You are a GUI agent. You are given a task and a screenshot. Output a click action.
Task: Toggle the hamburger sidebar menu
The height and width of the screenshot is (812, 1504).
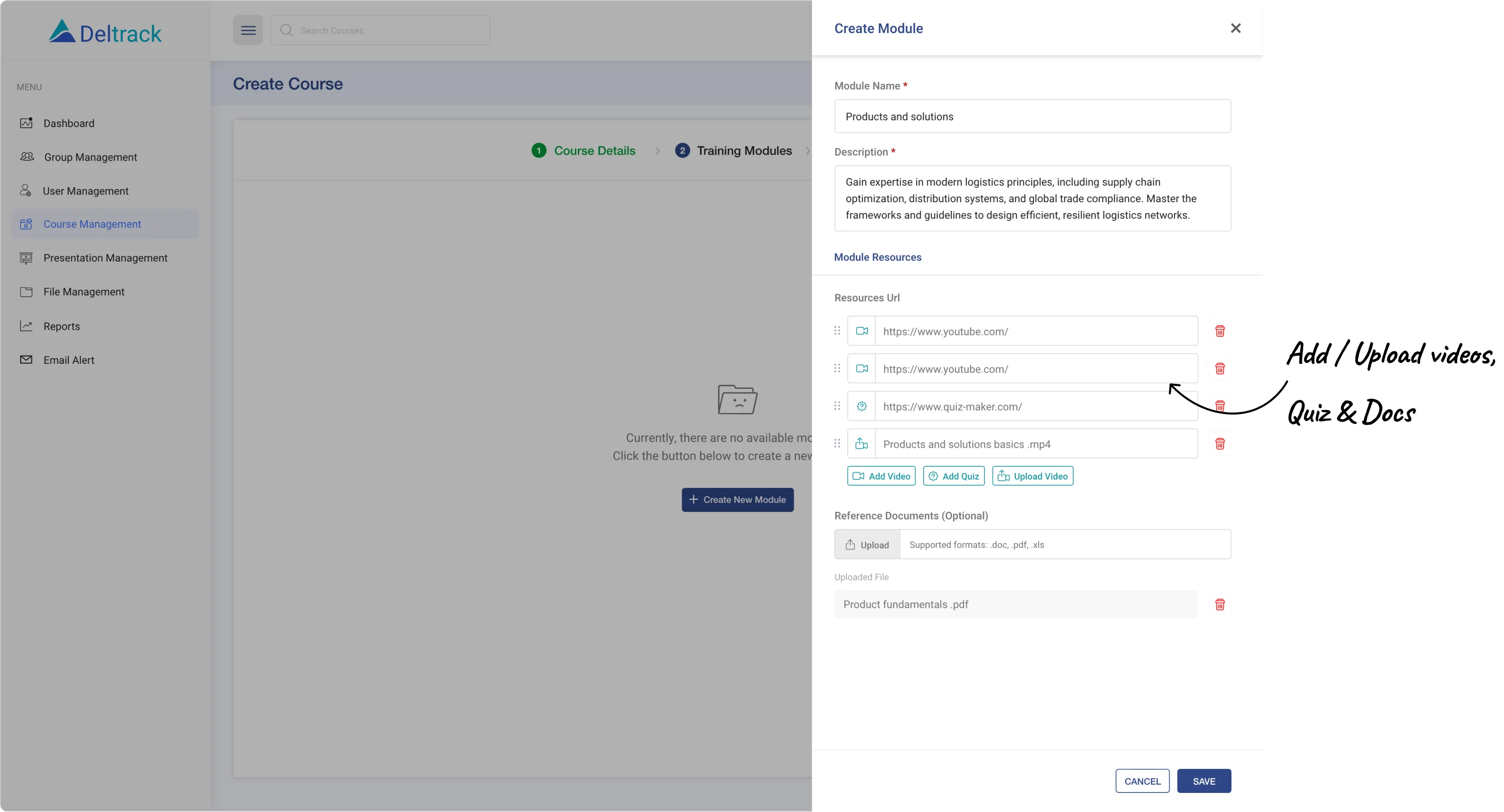[x=248, y=30]
